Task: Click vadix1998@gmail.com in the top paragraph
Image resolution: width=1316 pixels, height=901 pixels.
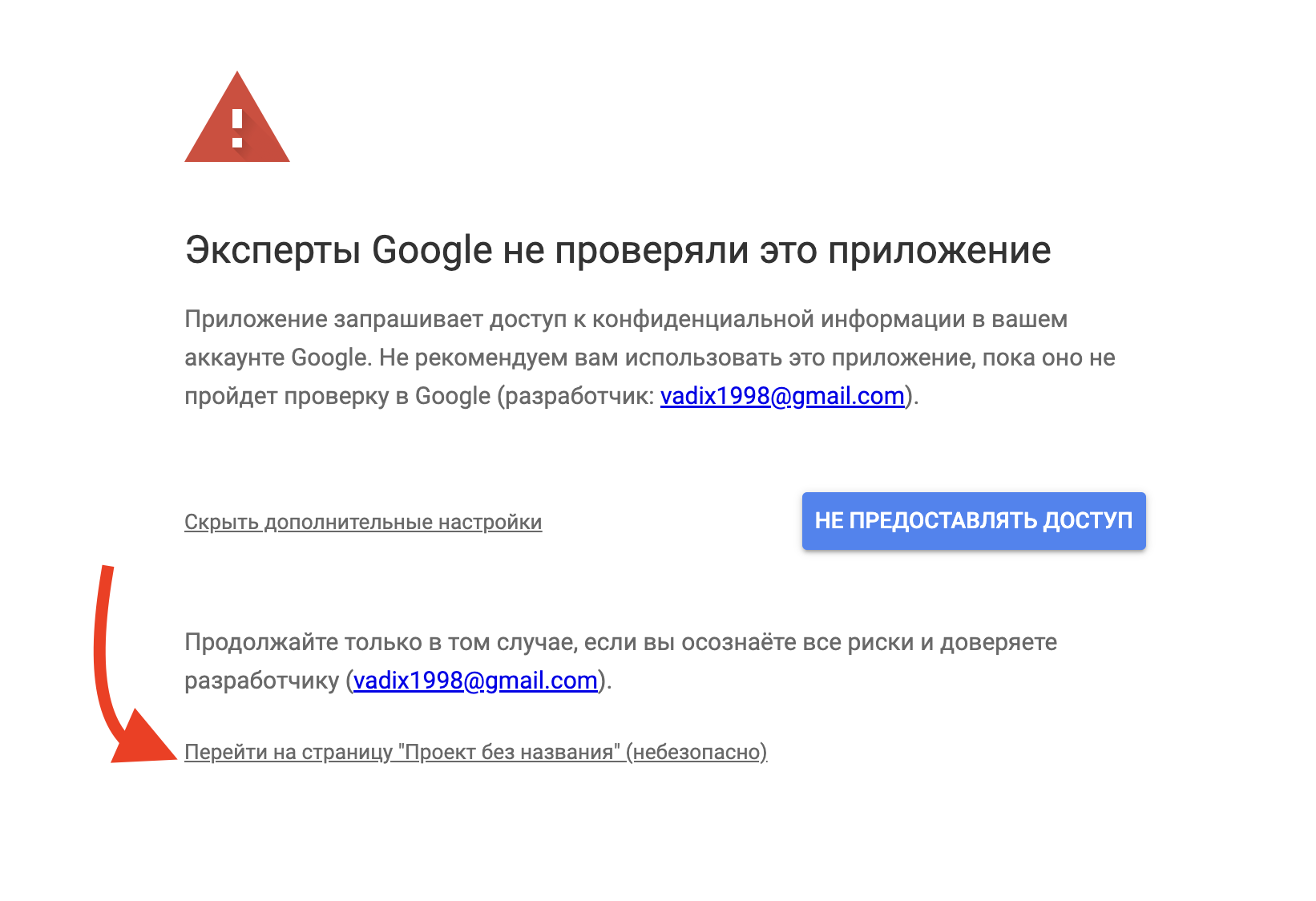Action: tap(781, 396)
